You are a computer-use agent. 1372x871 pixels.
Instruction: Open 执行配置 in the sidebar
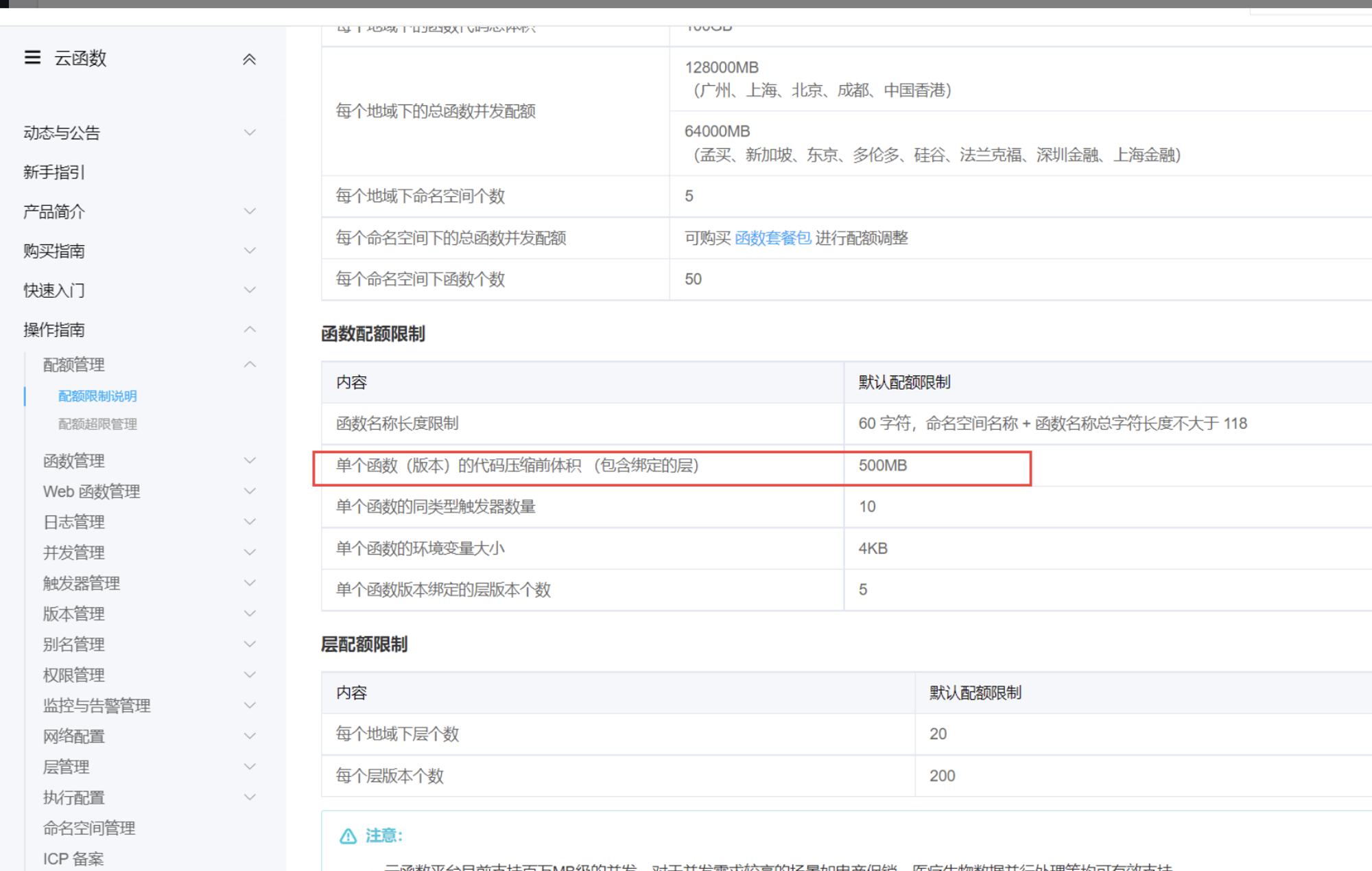tap(74, 797)
